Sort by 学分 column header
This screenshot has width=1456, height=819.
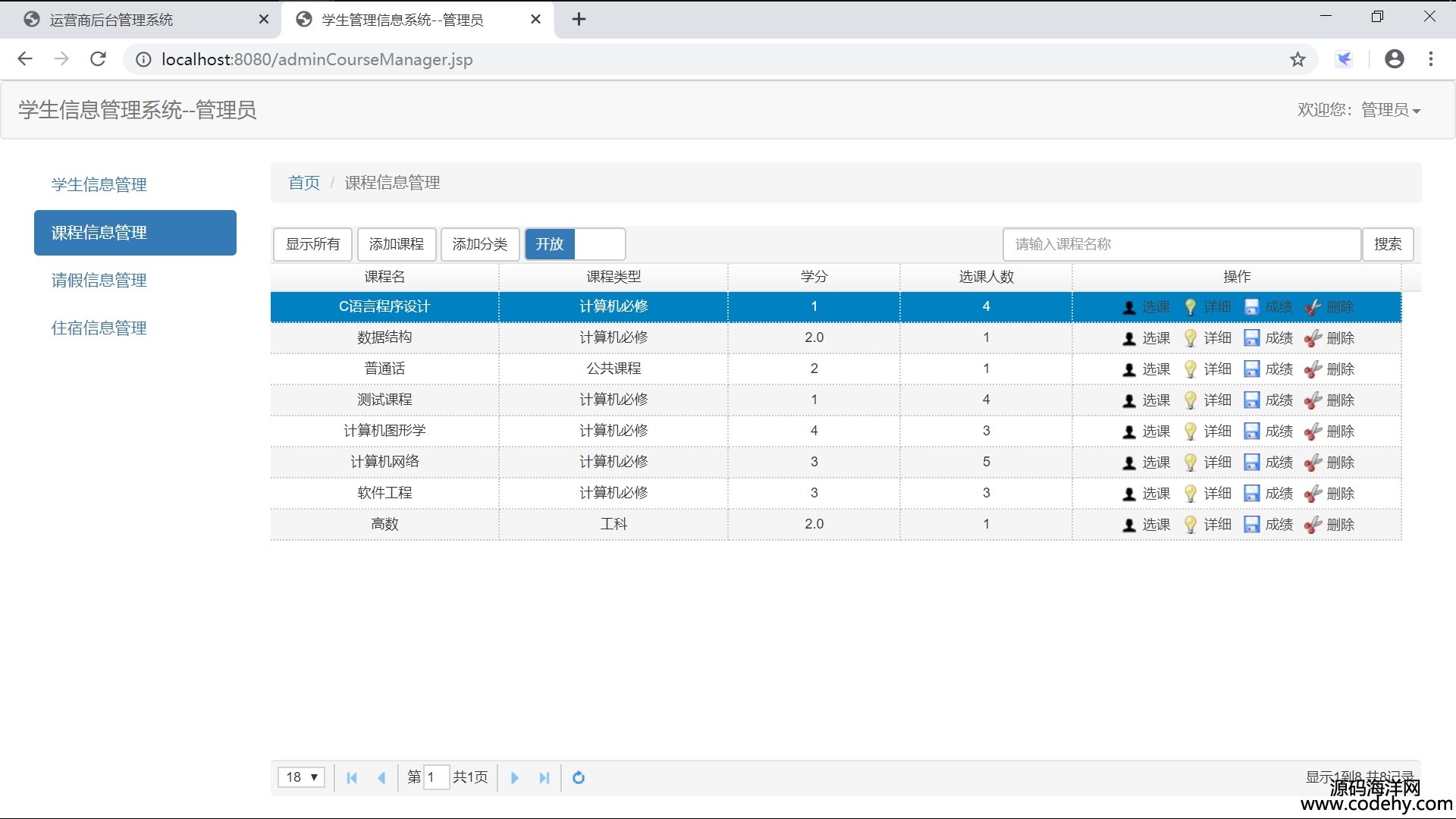pos(814,277)
